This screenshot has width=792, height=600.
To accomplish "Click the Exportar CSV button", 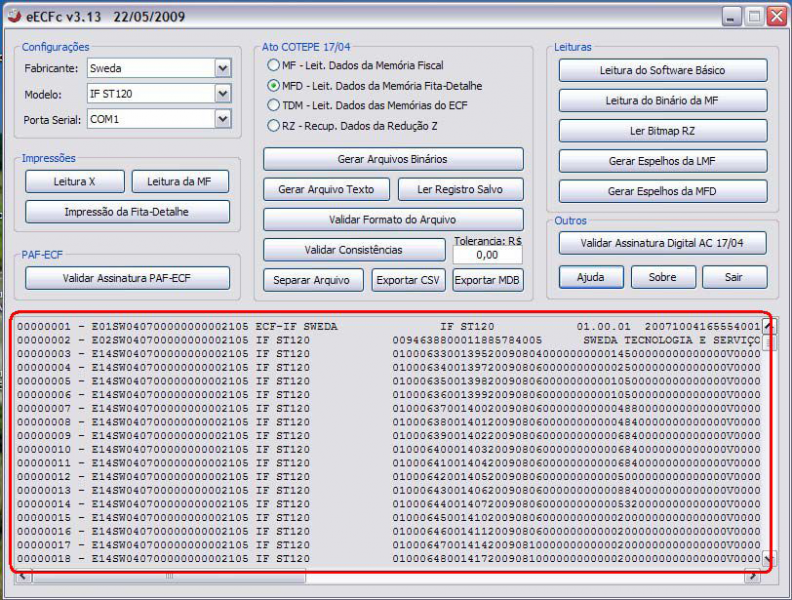I will pyautogui.click(x=408, y=280).
